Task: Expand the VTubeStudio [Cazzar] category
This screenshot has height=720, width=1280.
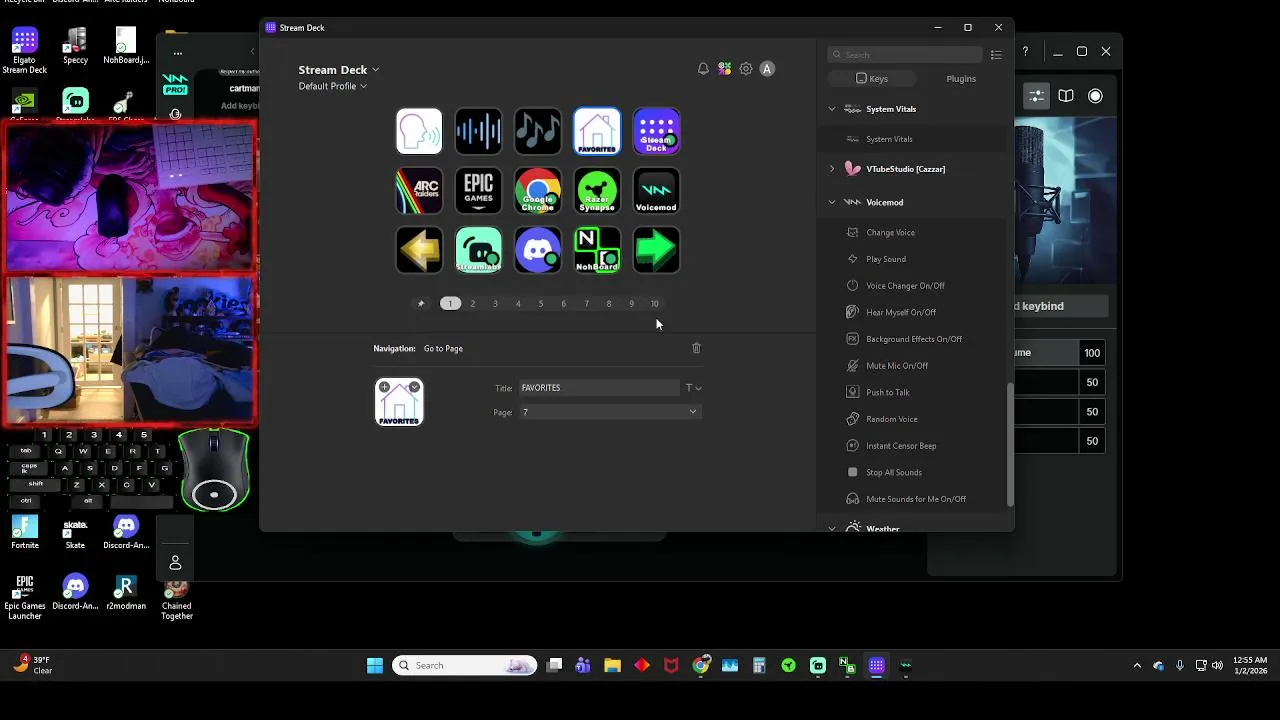Action: 832,169
